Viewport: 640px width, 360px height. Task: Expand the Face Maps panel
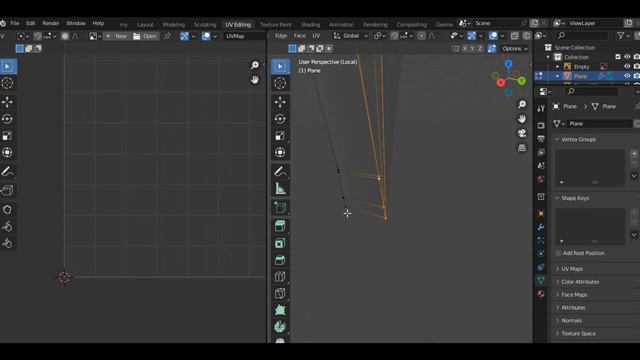pyautogui.click(x=574, y=295)
